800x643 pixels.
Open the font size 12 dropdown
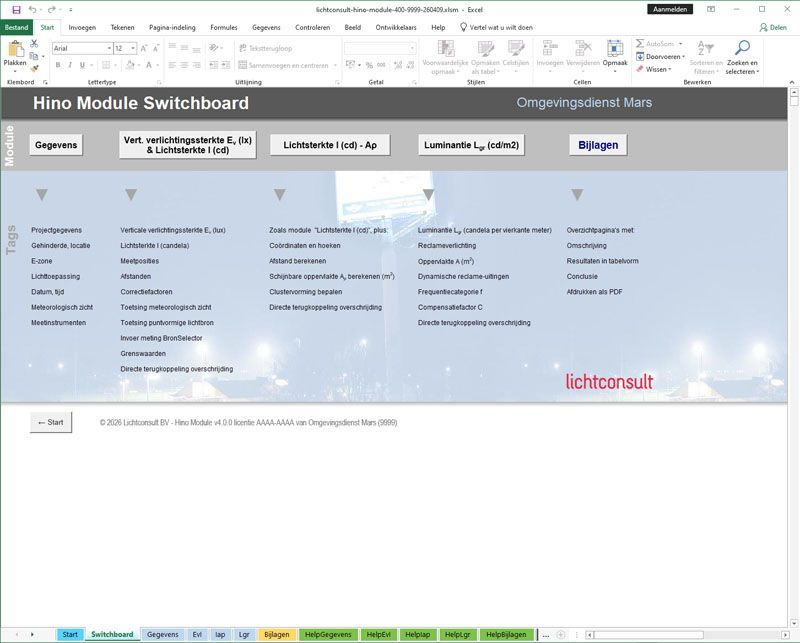tap(133, 48)
